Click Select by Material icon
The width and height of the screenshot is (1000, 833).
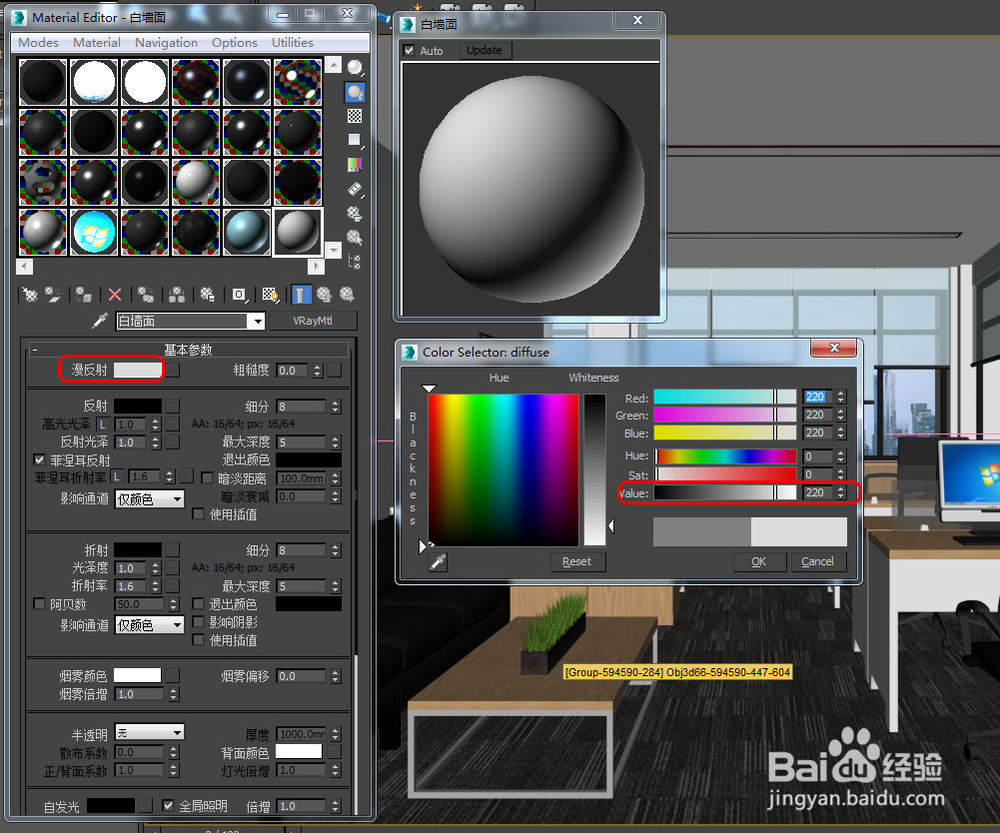(355, 237)
